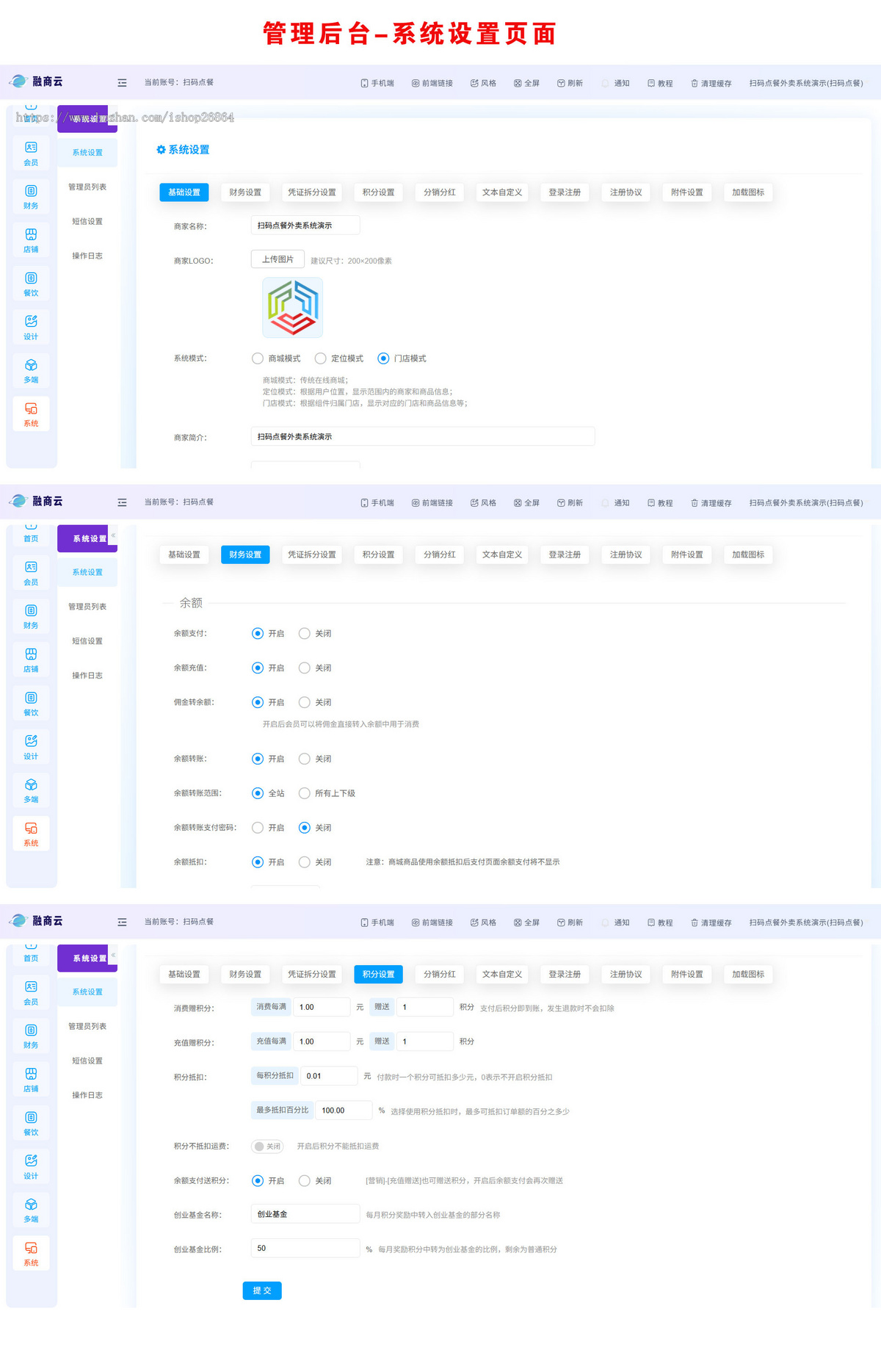Image resolution: width=881 pixels, height=1372 pixels.
Task: Select the 商城模式 radio button
Action: tap(258, 358)
